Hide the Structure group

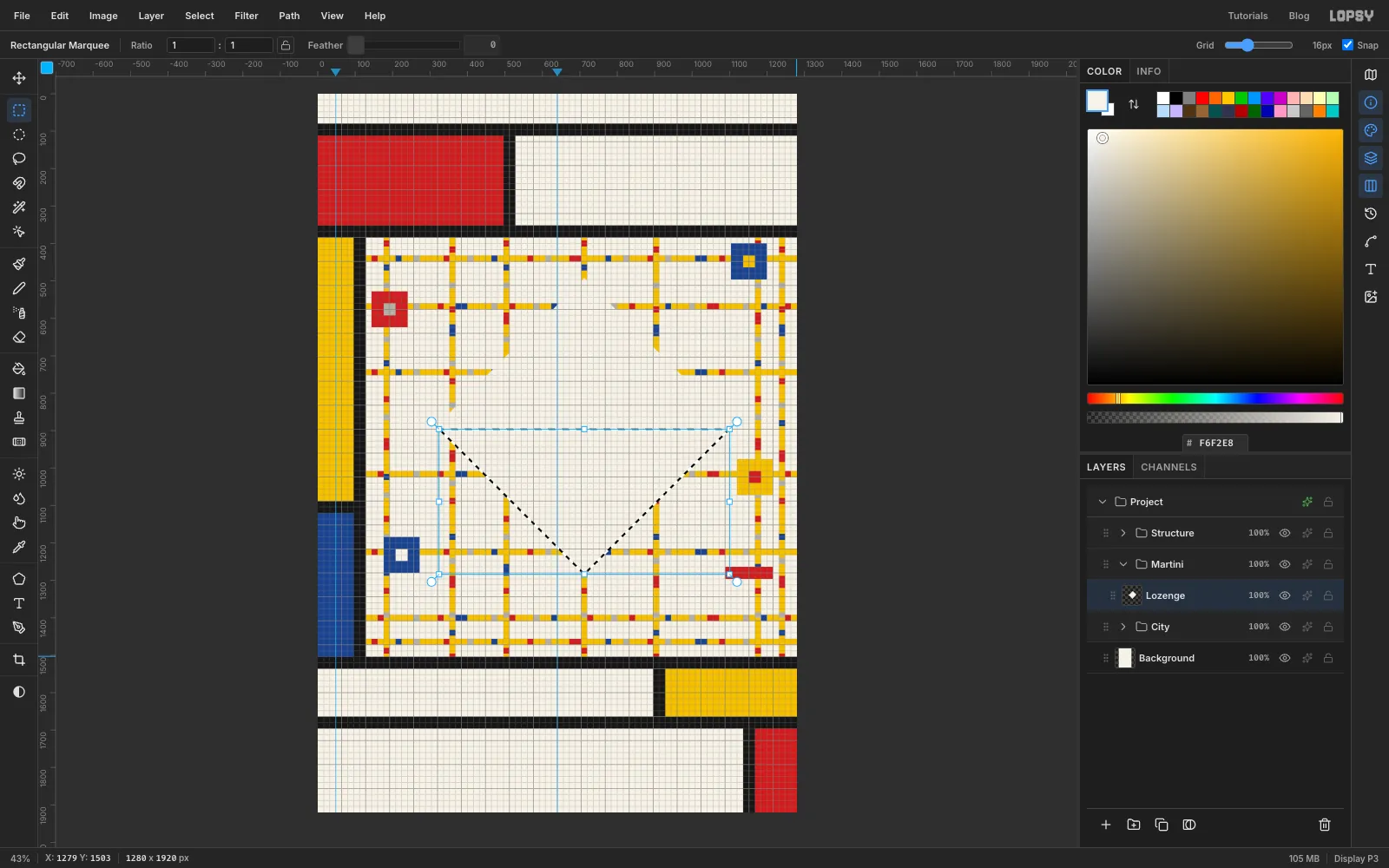1285,533
